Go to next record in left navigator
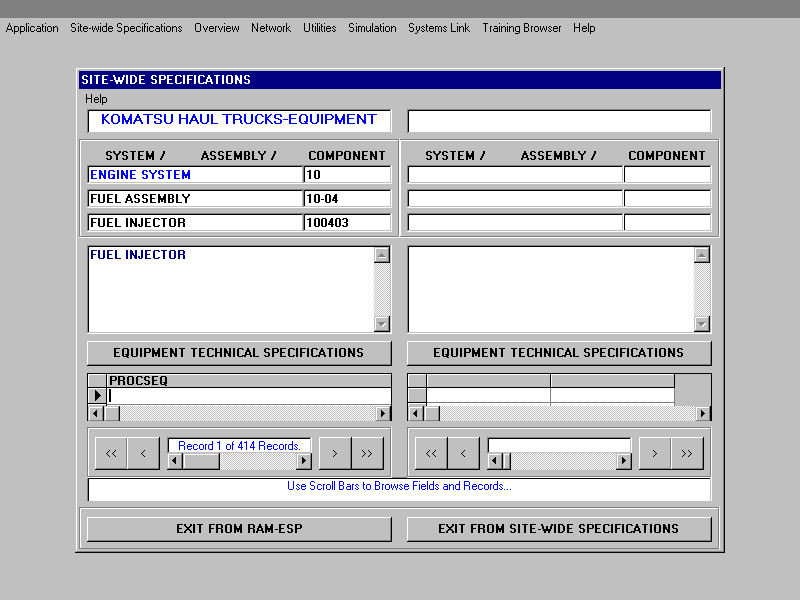The width and height of the screenshot is (800, 600). (x=335, y=453)
